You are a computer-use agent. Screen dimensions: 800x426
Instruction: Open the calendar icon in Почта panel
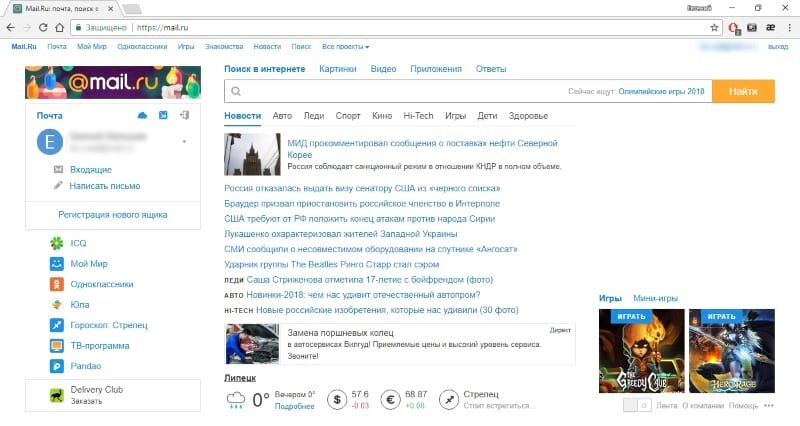tap(163, 115)
